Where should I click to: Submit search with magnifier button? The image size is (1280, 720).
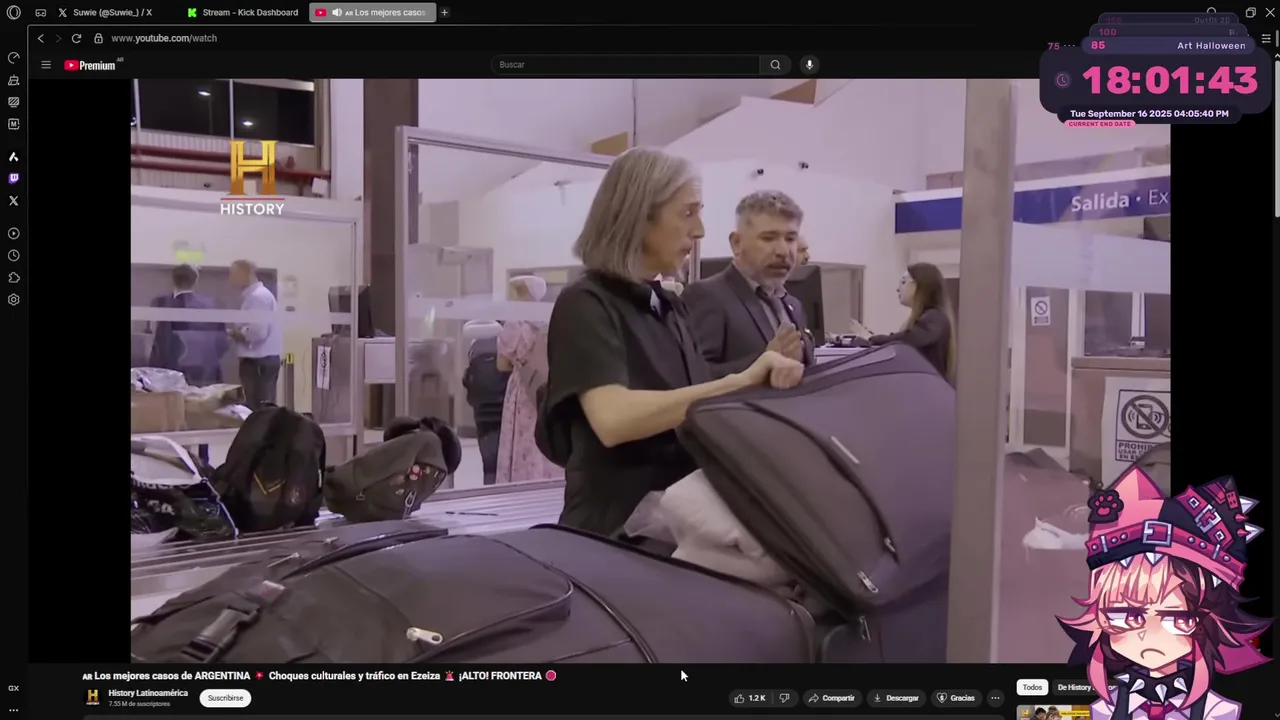click(x=775, y=65)
